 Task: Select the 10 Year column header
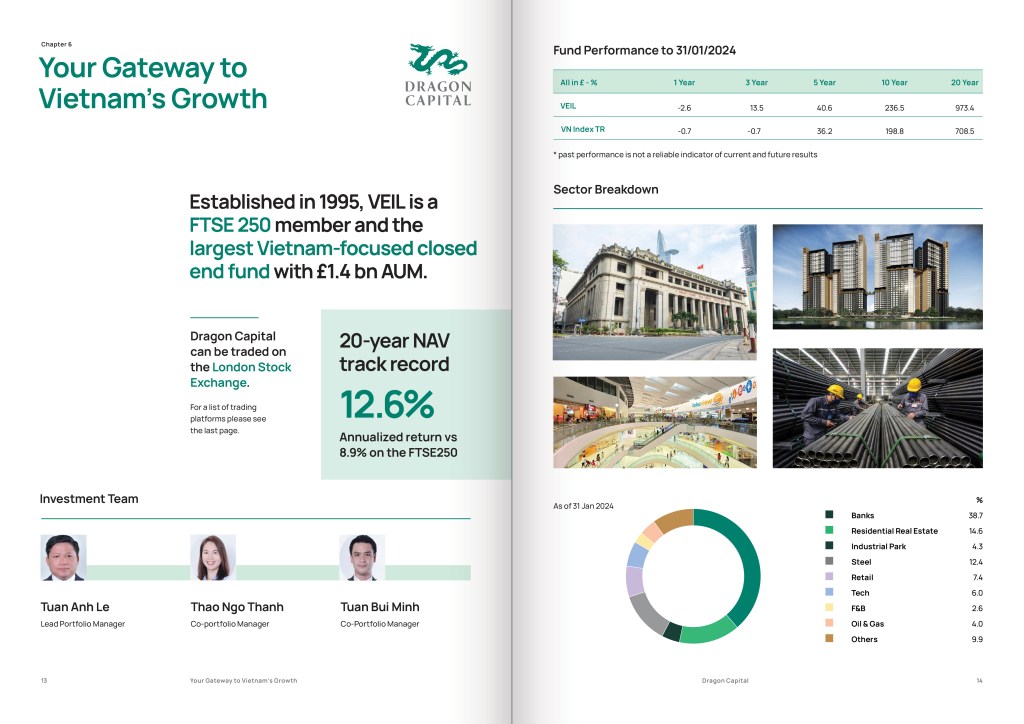point(893,82)
